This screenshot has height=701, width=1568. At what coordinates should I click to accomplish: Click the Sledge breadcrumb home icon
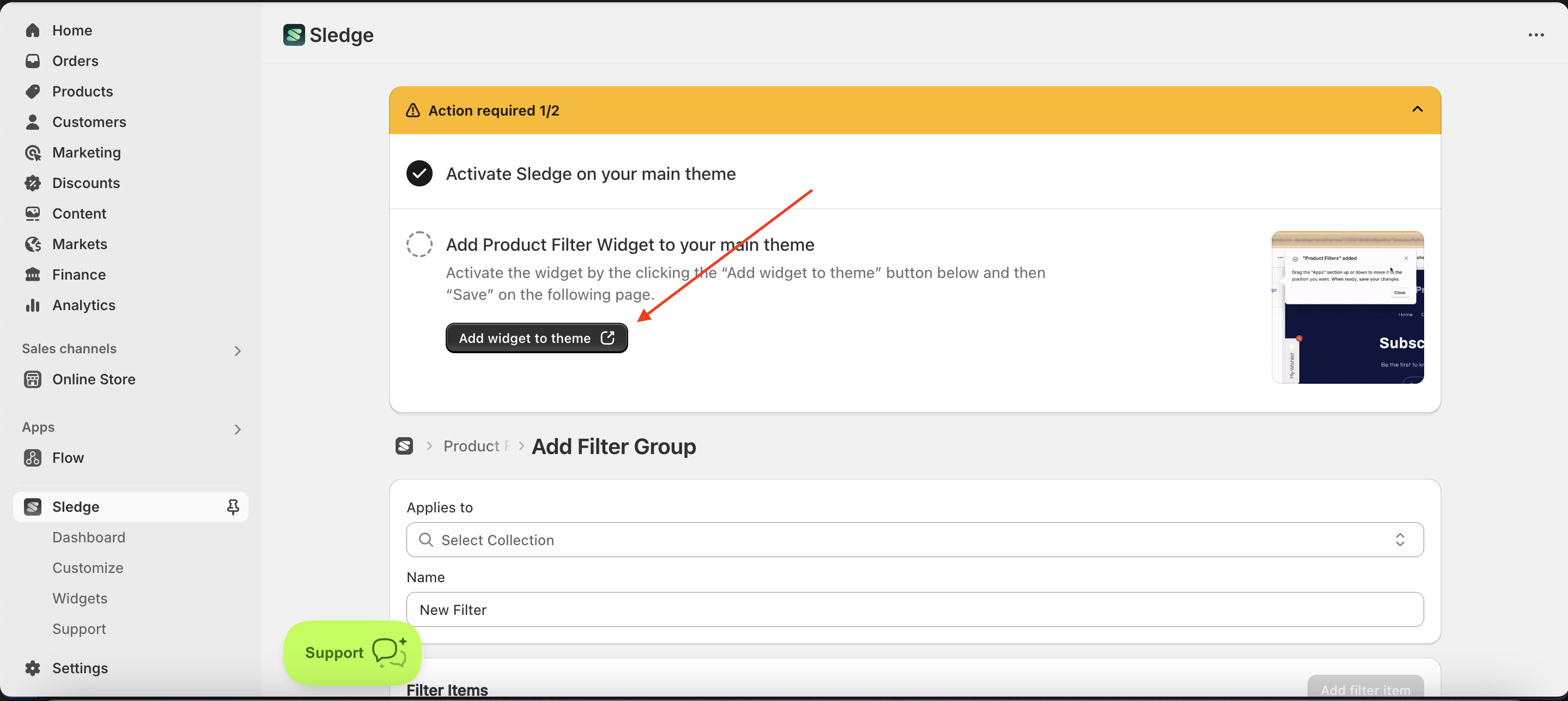tap(404, 446)
